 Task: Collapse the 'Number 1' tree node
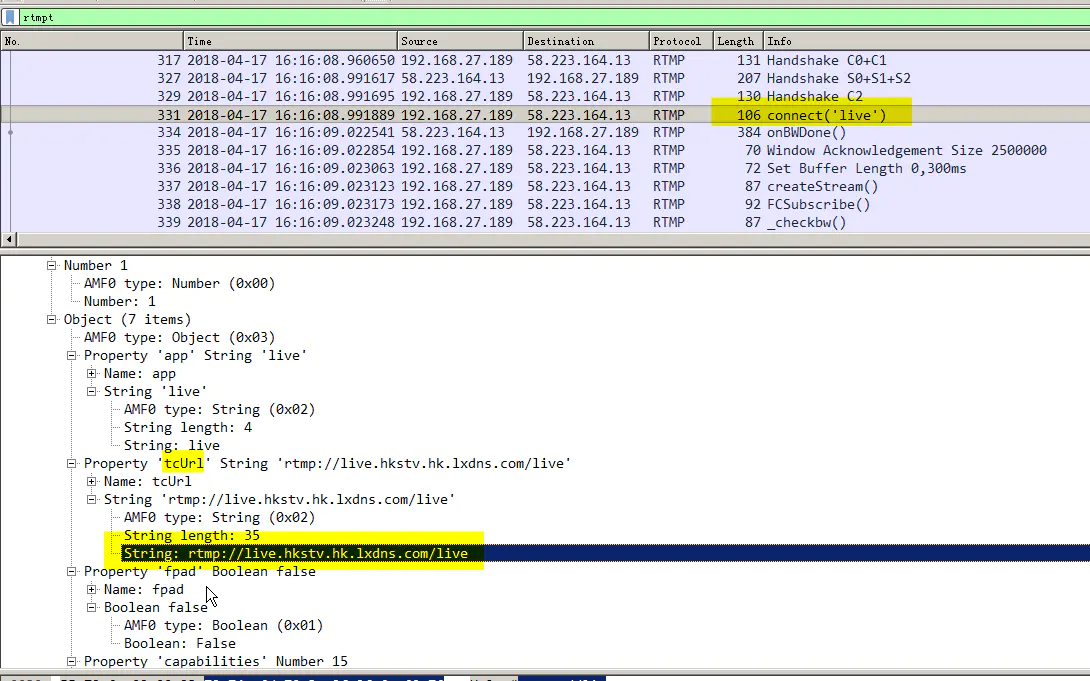52,266
